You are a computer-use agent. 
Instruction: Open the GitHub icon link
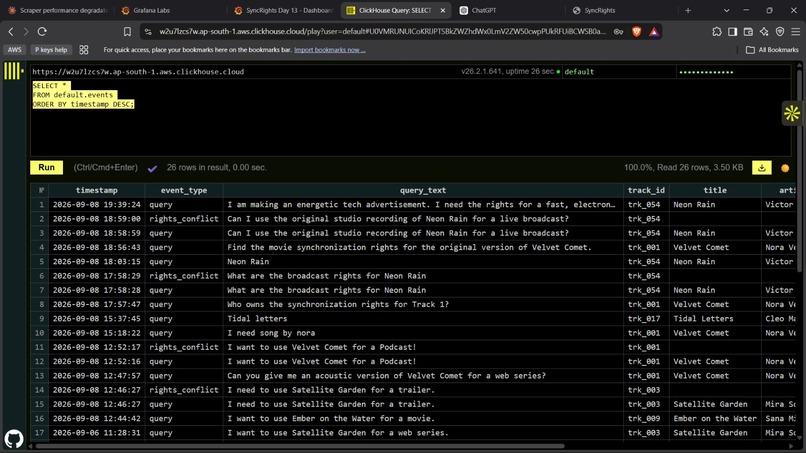14,439
